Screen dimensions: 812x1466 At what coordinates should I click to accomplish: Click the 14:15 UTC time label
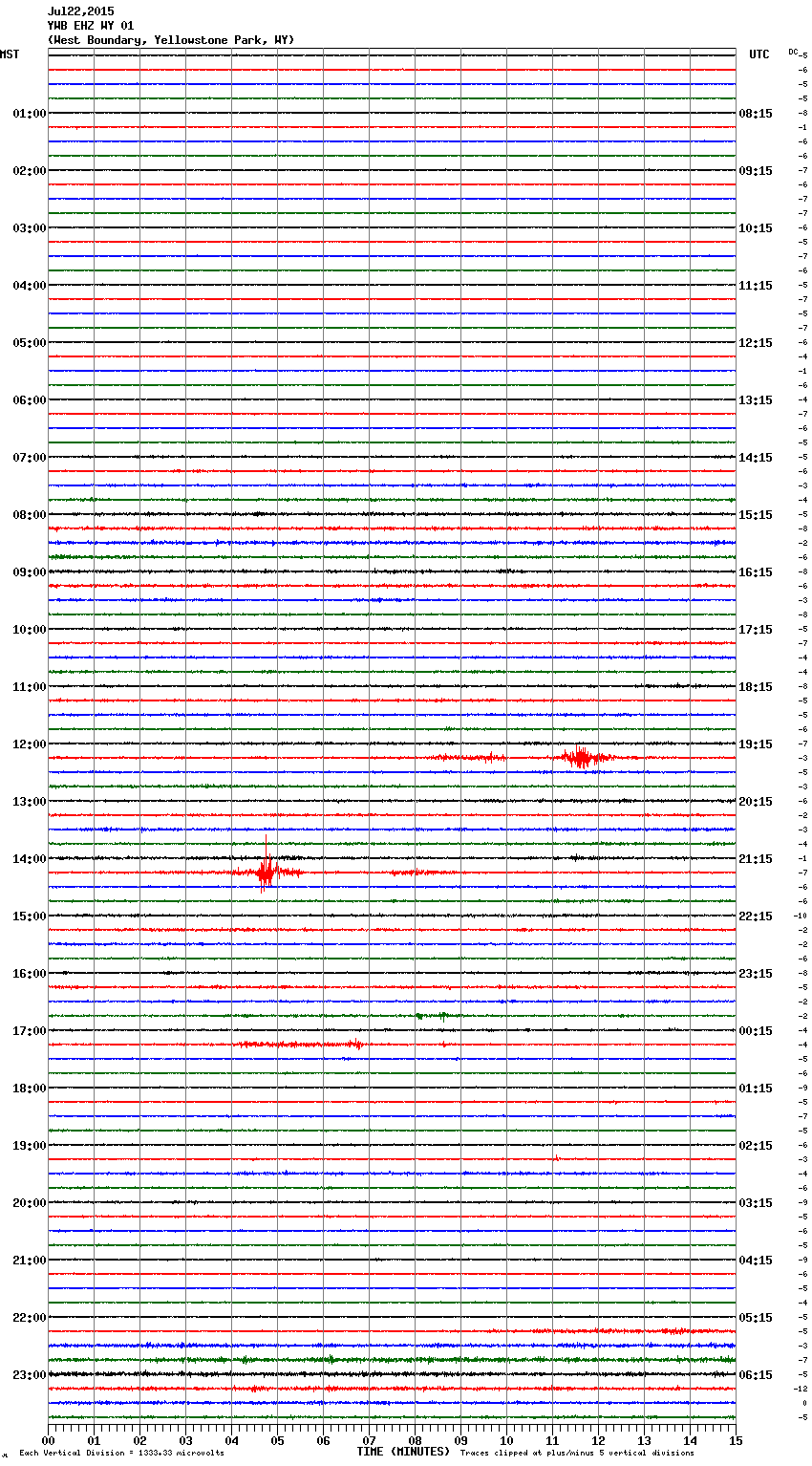coord(756,458)
